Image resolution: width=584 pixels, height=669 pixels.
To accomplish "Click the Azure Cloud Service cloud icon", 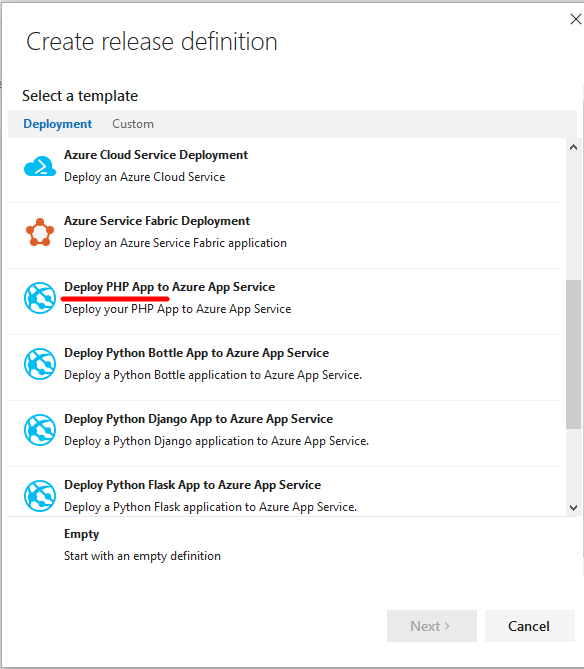I will pos(40,166).
